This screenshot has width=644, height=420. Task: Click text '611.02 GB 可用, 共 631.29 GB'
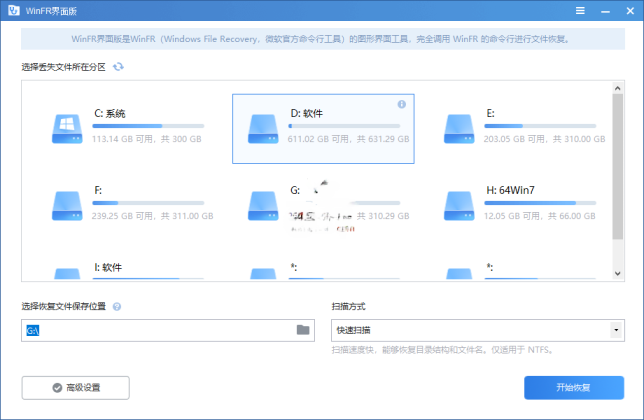click(348, 139)
